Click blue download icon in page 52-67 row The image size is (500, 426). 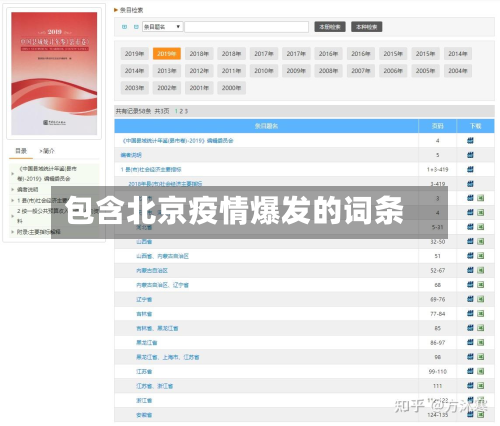point(470,270)
